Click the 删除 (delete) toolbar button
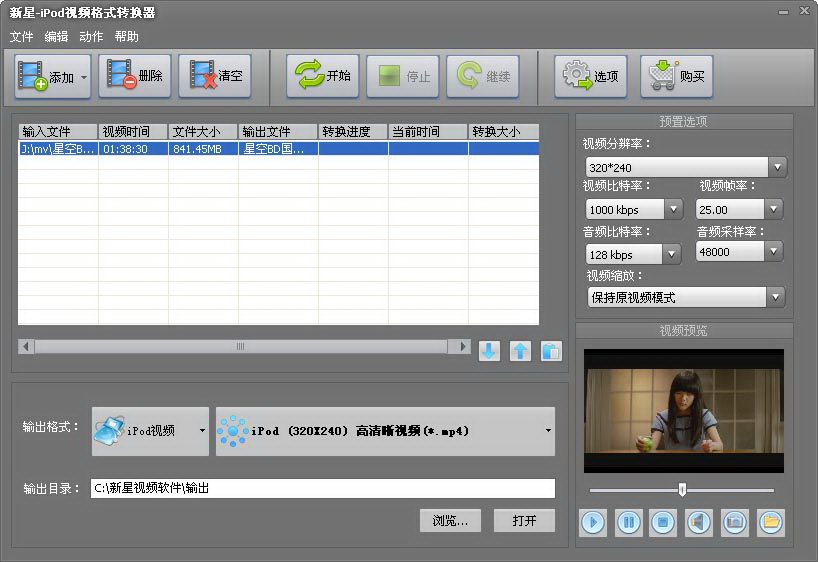 pos(135,76)
